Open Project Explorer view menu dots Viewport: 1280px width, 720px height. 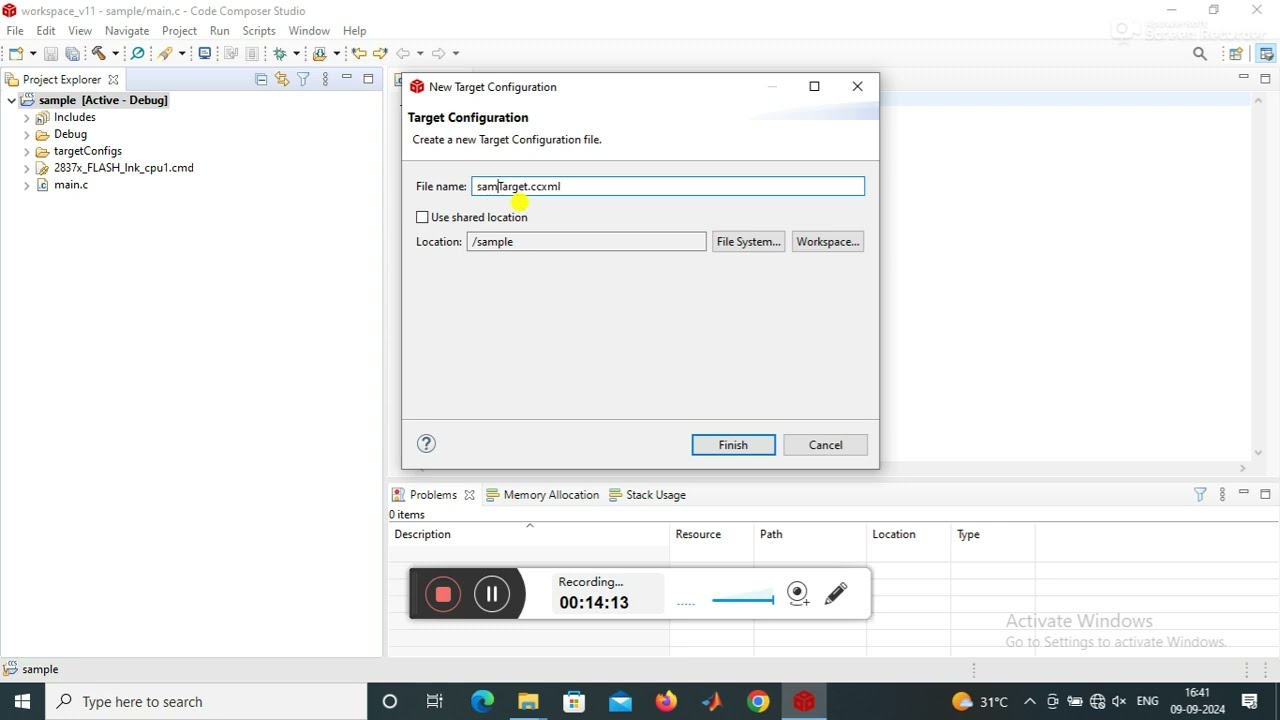click(x=325, y=79)
